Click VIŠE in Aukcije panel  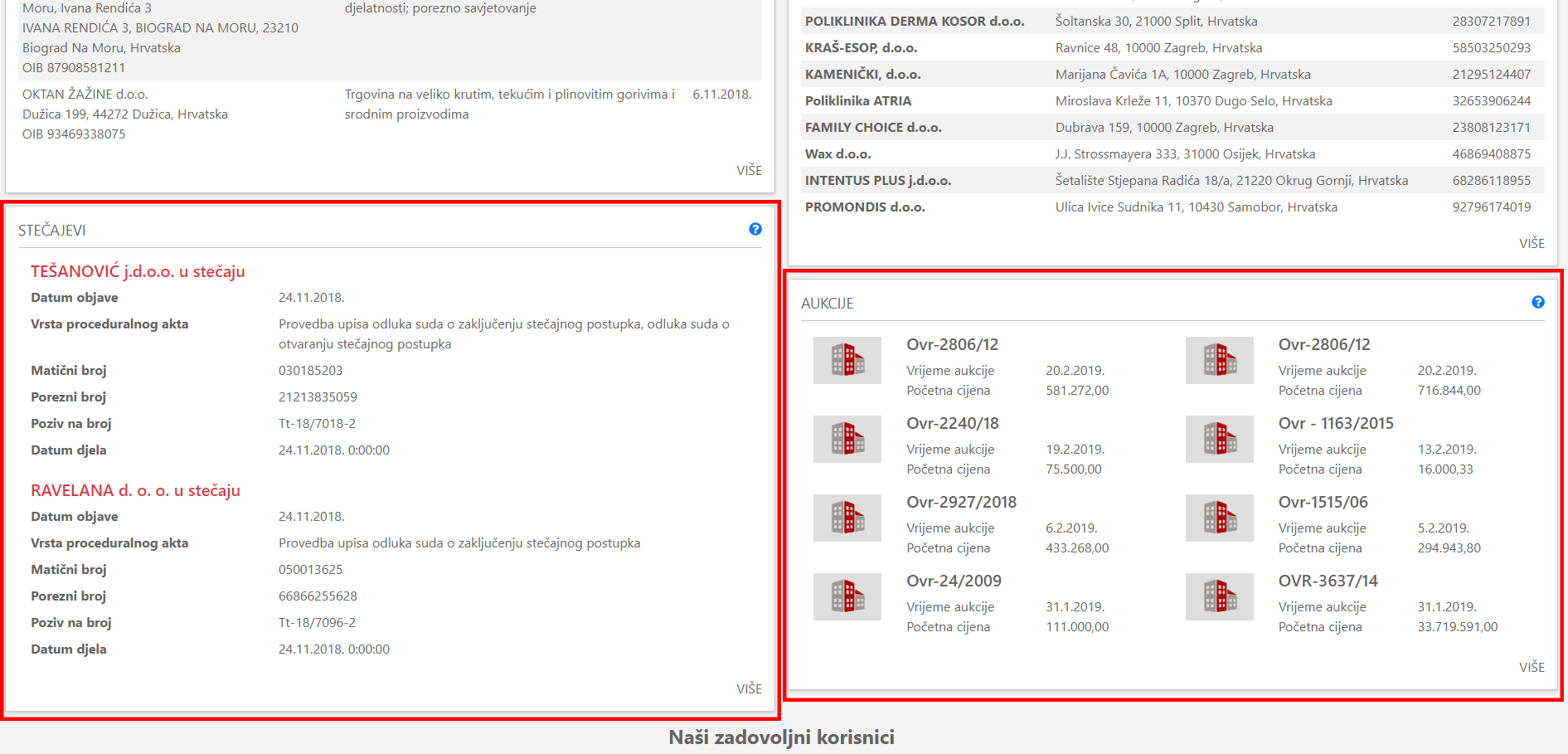[x=1532, y=667]
